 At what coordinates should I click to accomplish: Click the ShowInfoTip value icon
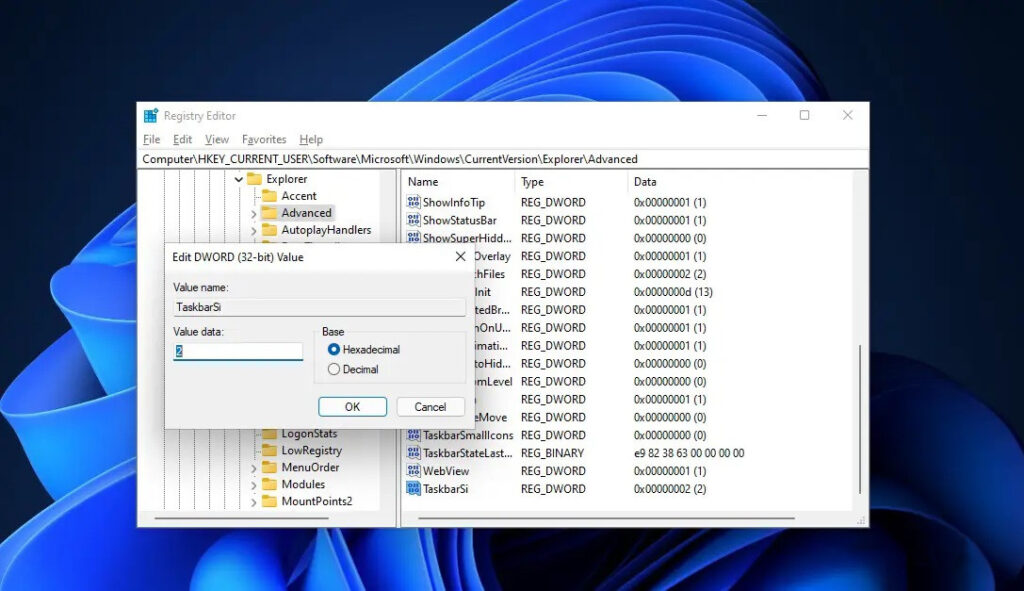pos(413,202)
